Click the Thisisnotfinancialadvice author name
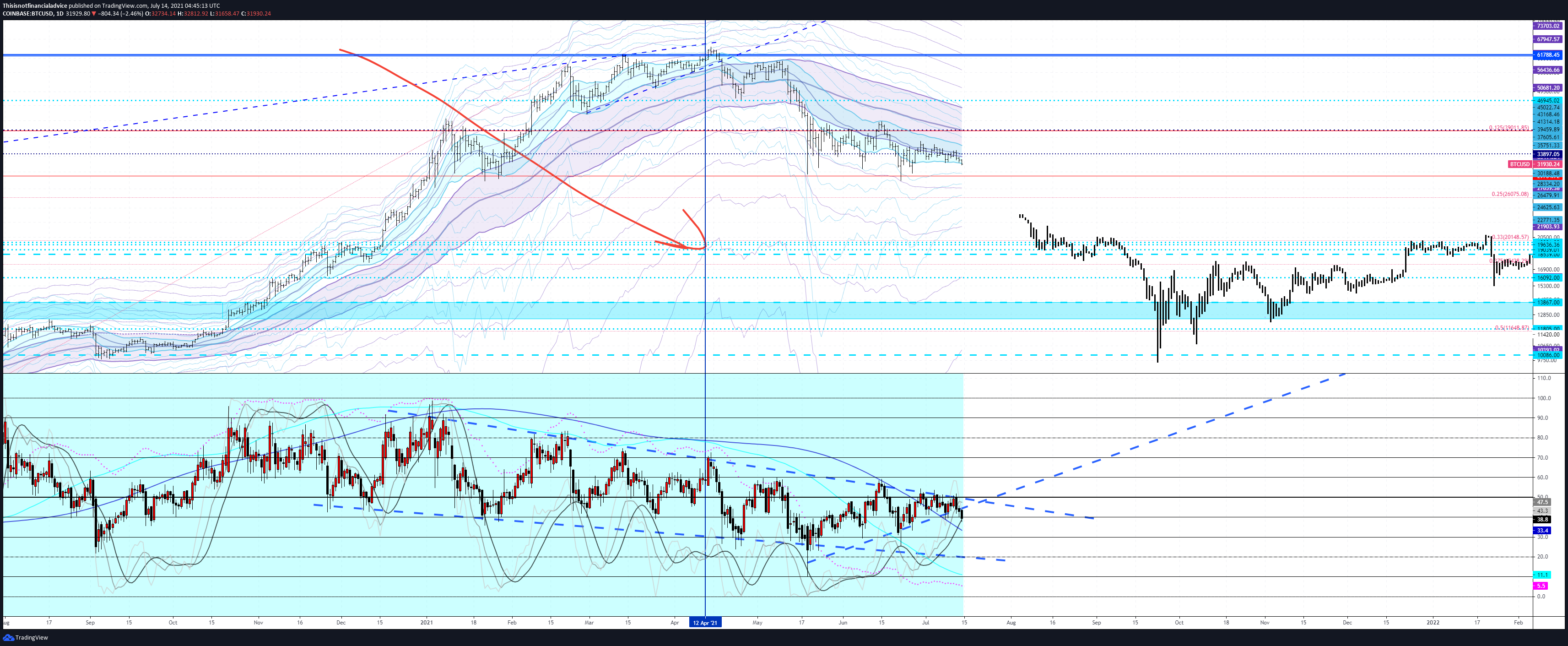 tap(35, 5)
